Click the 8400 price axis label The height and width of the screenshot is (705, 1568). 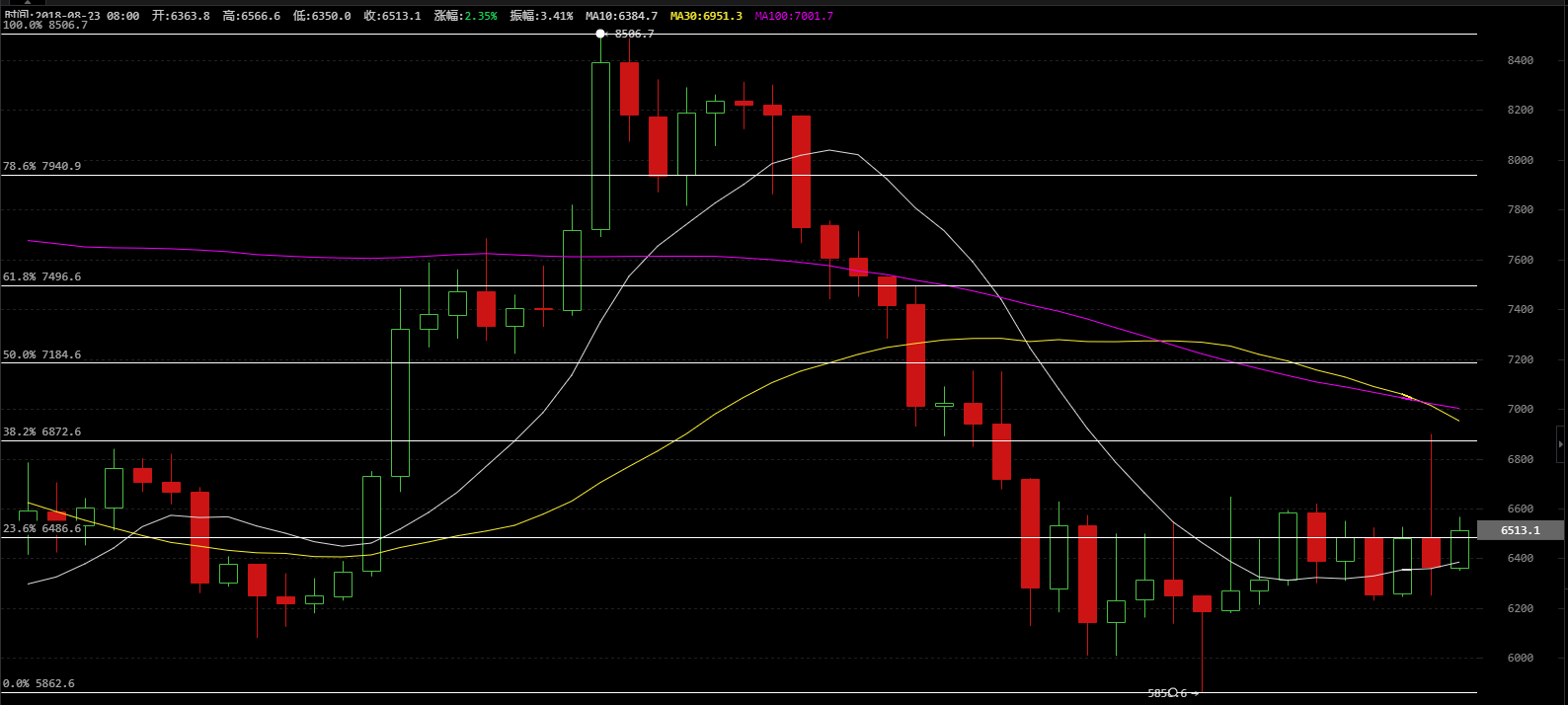(1521, 60)
